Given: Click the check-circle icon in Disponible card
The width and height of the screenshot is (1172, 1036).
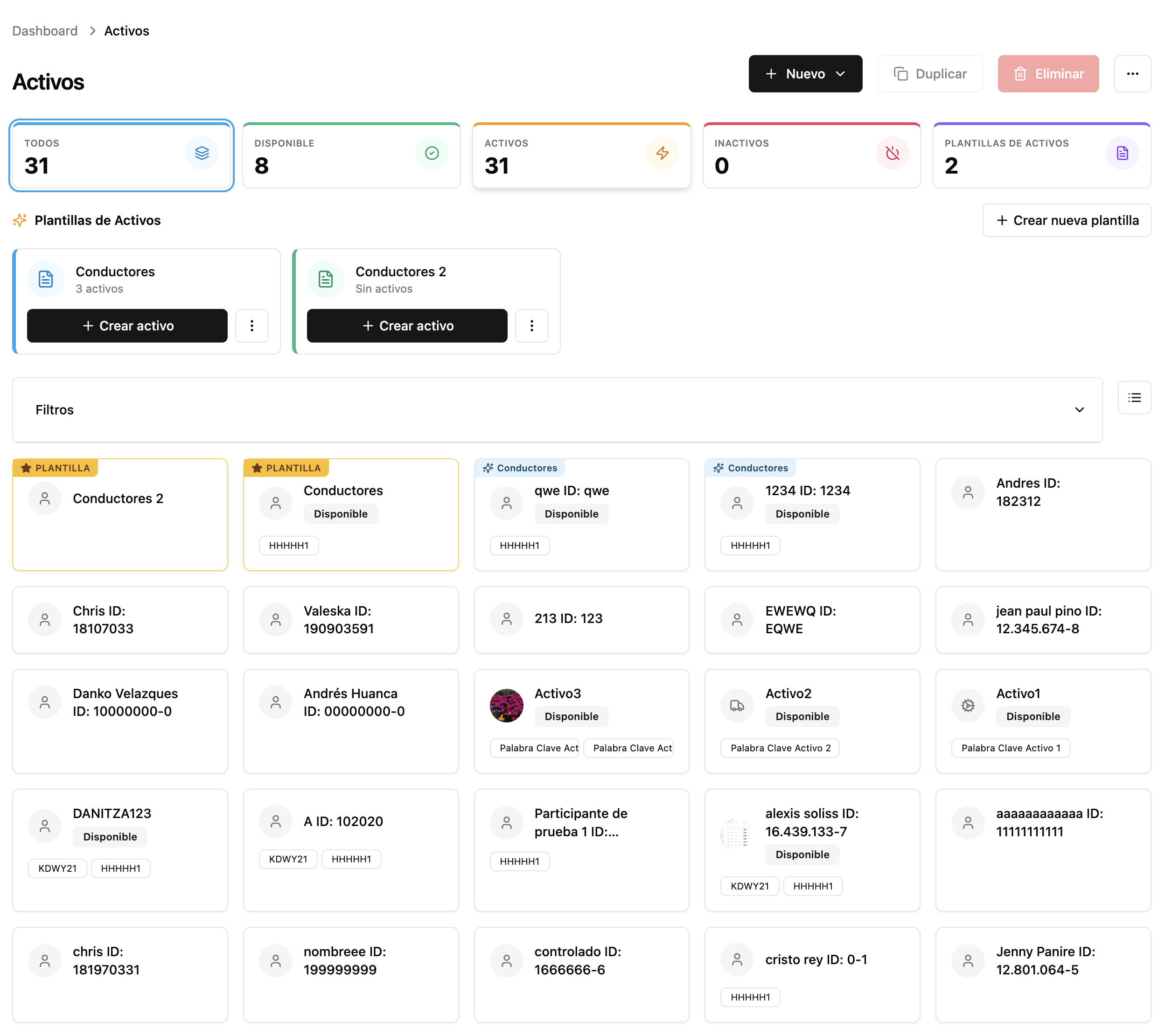Looking at the screenshot, I should click(x=432, y=153).
